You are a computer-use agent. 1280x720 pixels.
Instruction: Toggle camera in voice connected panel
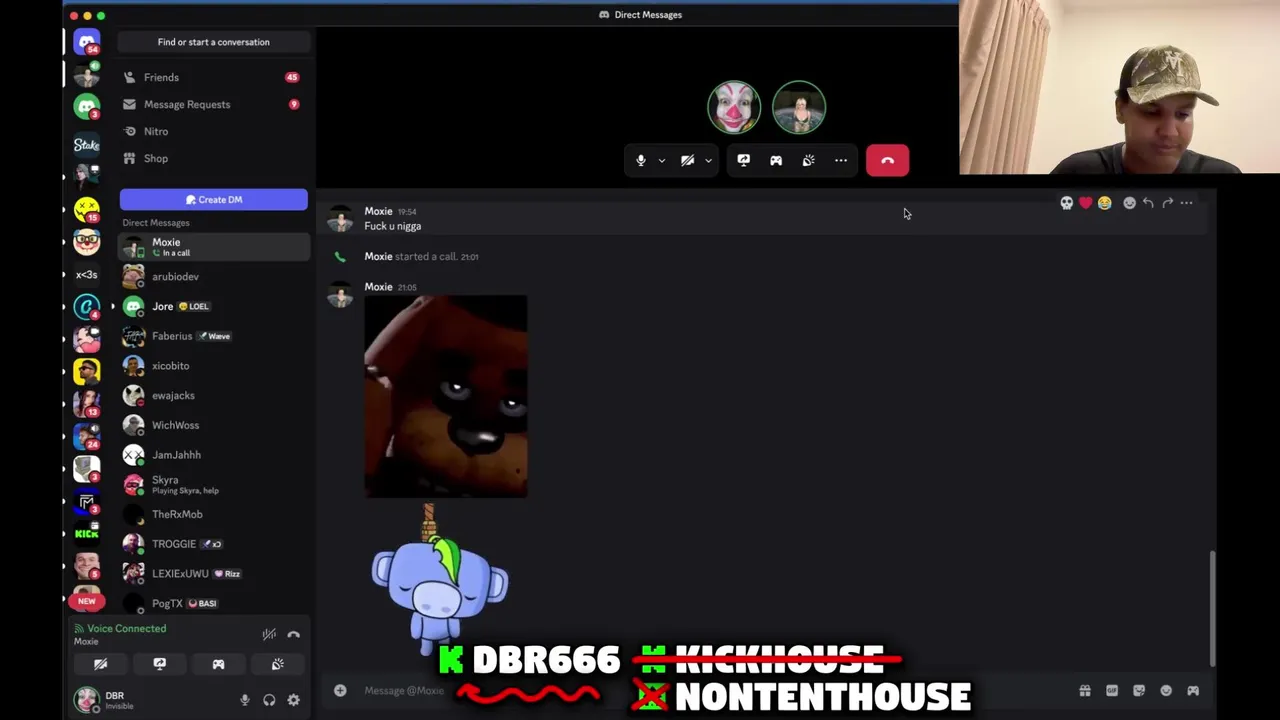(x=101, y=664)
